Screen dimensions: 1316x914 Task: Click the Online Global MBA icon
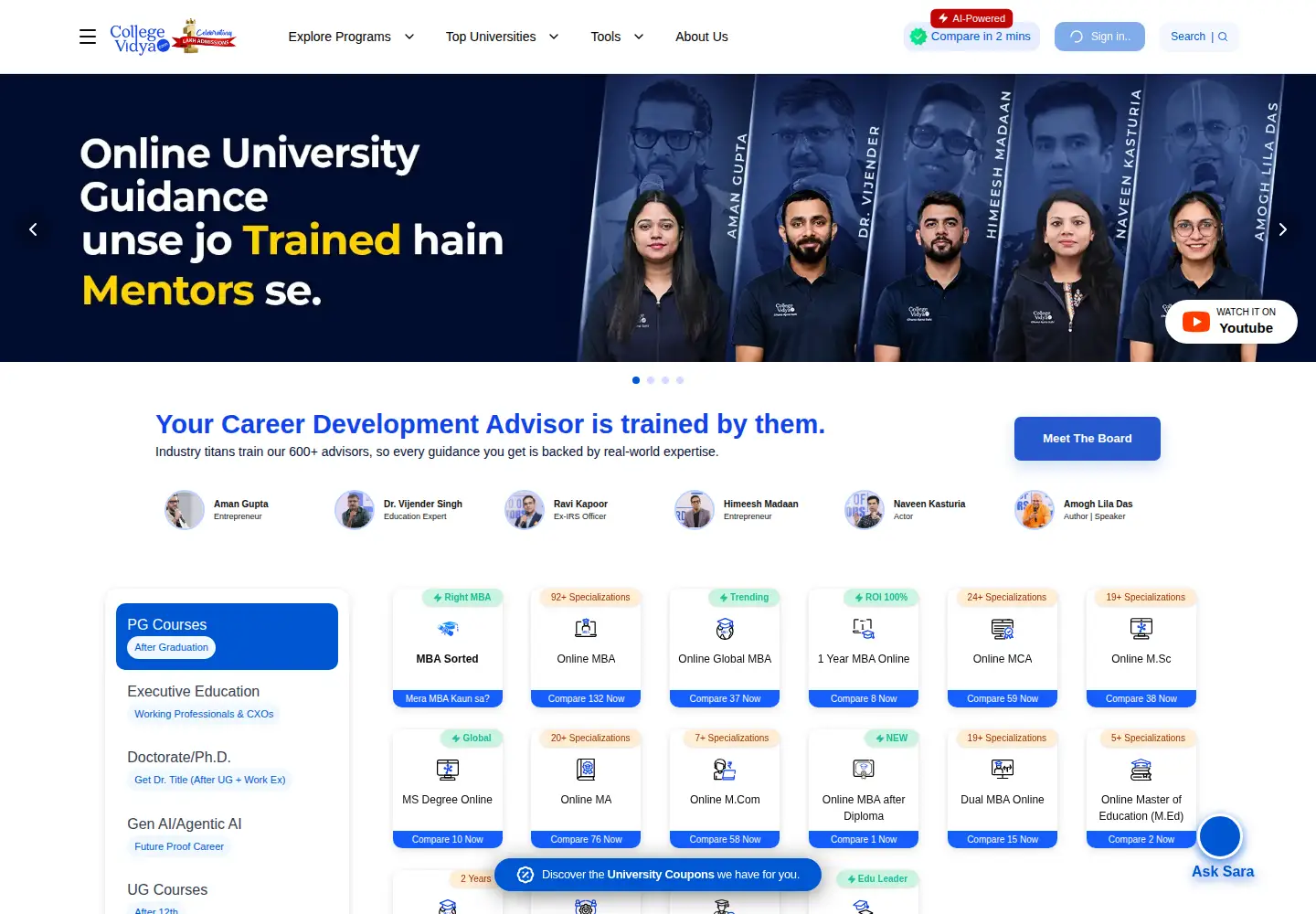pyautogui.click(x=725, y=629)
